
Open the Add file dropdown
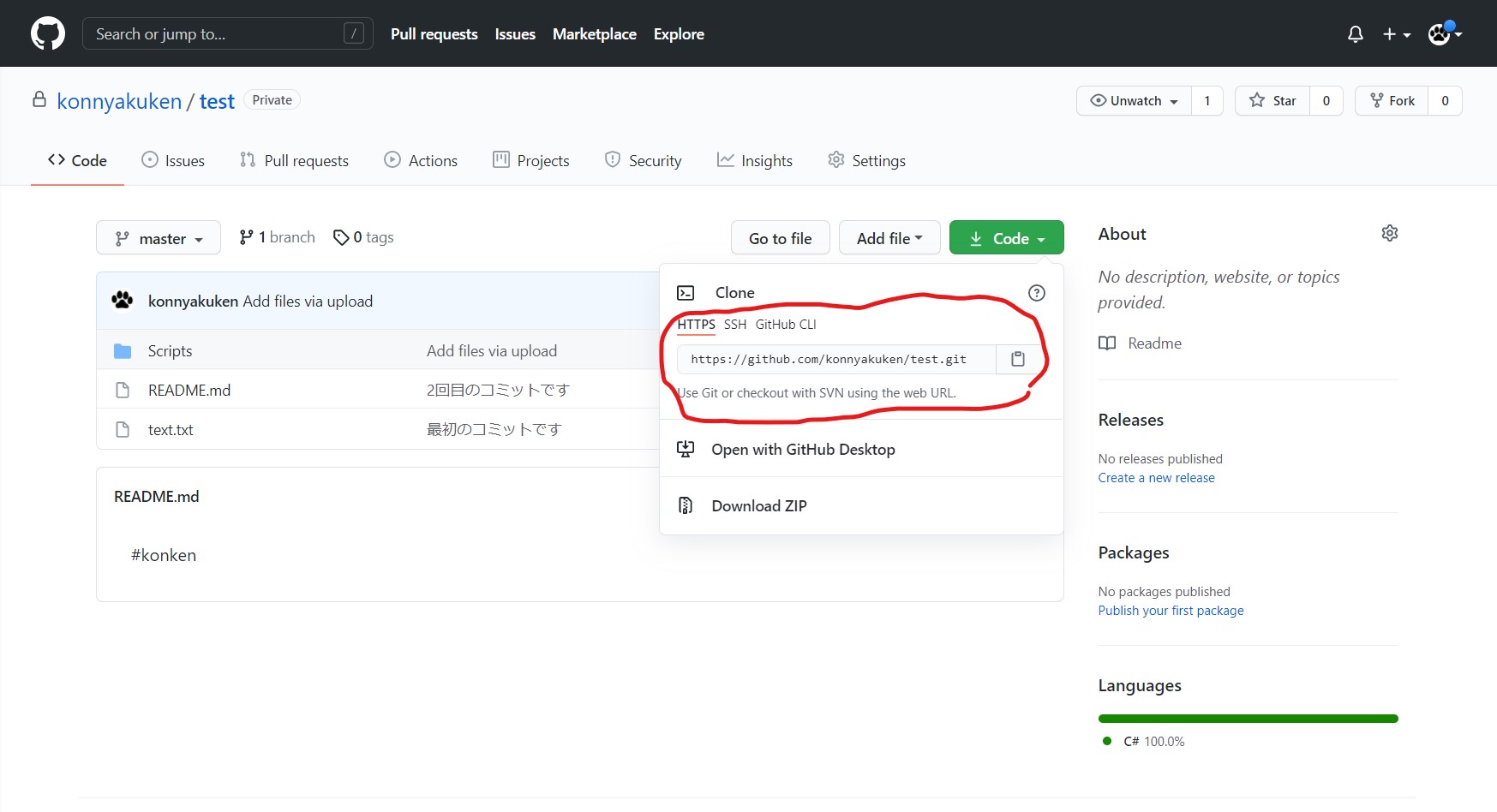pos(889,237)
